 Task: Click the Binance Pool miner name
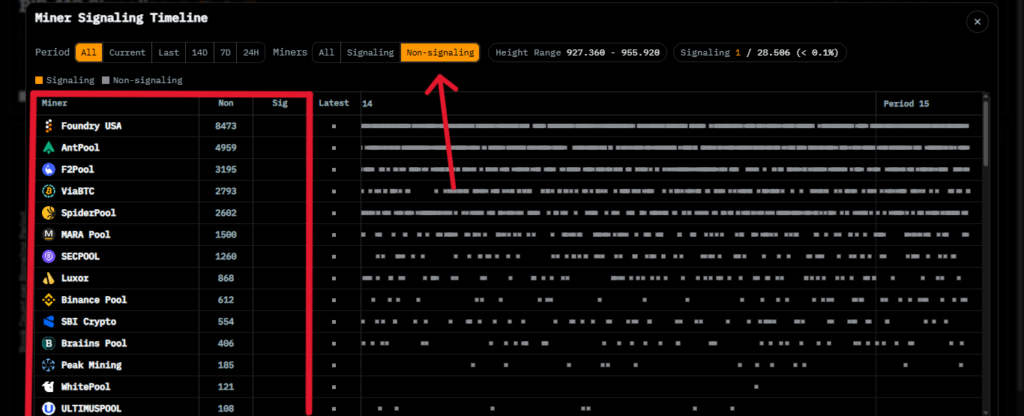(x=94, y=300)
